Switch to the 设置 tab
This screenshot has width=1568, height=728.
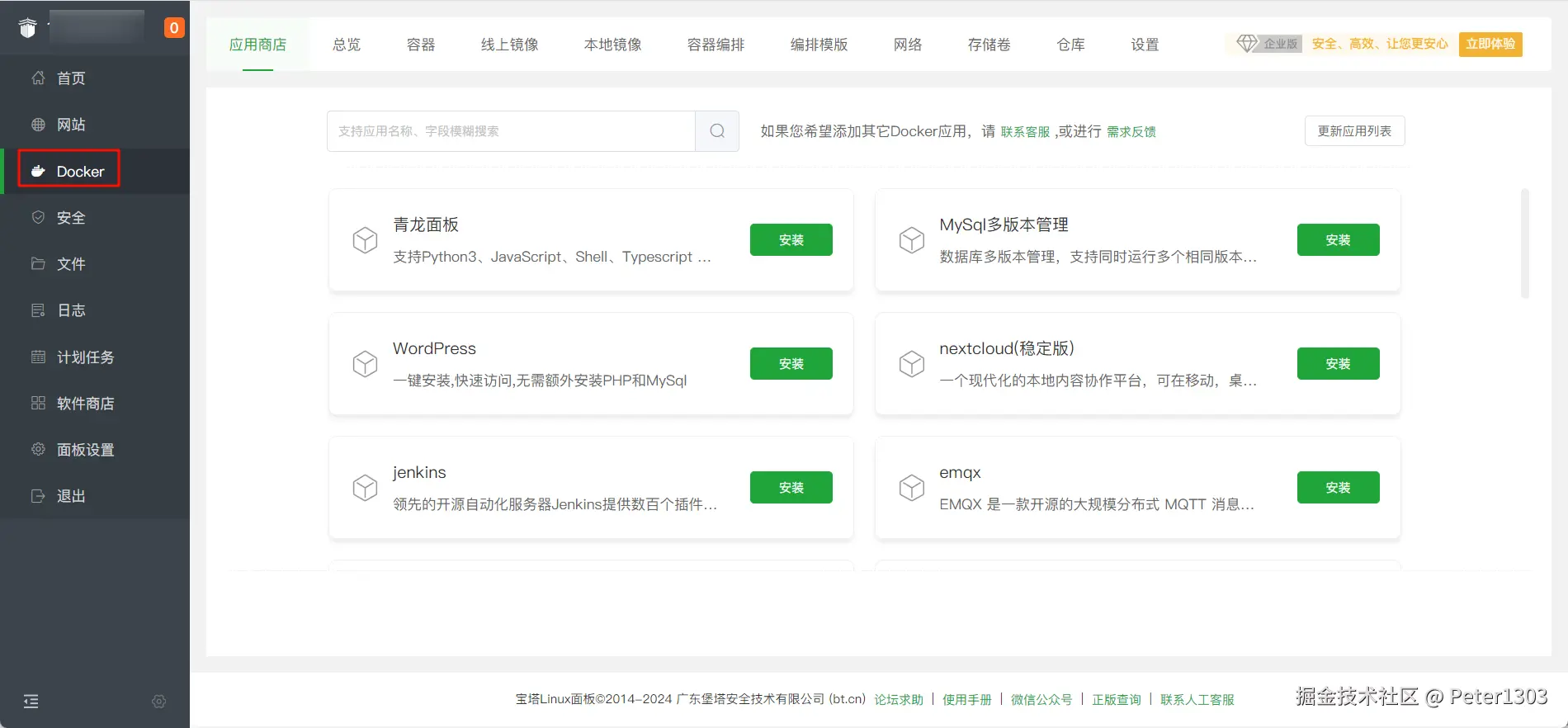point(1145,45)
